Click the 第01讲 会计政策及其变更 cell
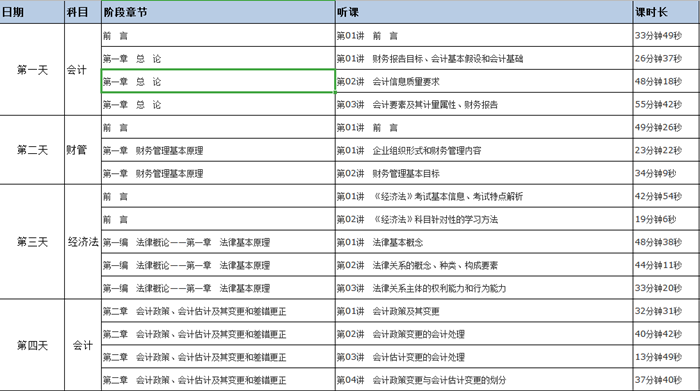 pyautogui.click(x=484, y=311)
